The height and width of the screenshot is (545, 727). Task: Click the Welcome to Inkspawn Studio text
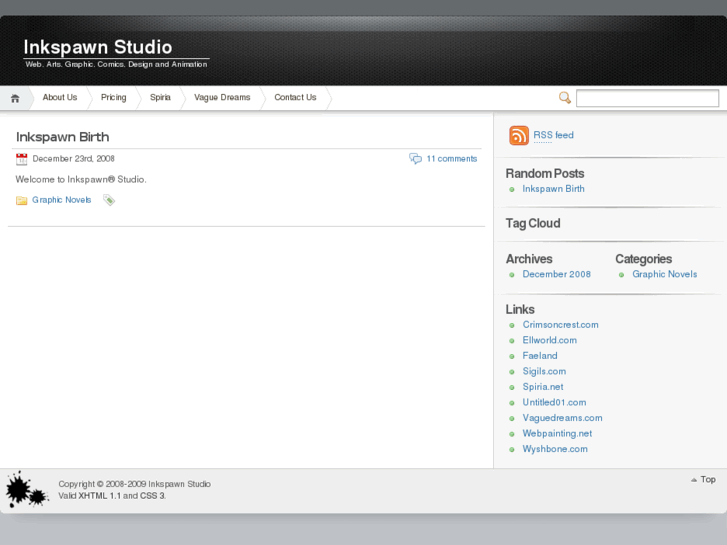pos(81,180)
